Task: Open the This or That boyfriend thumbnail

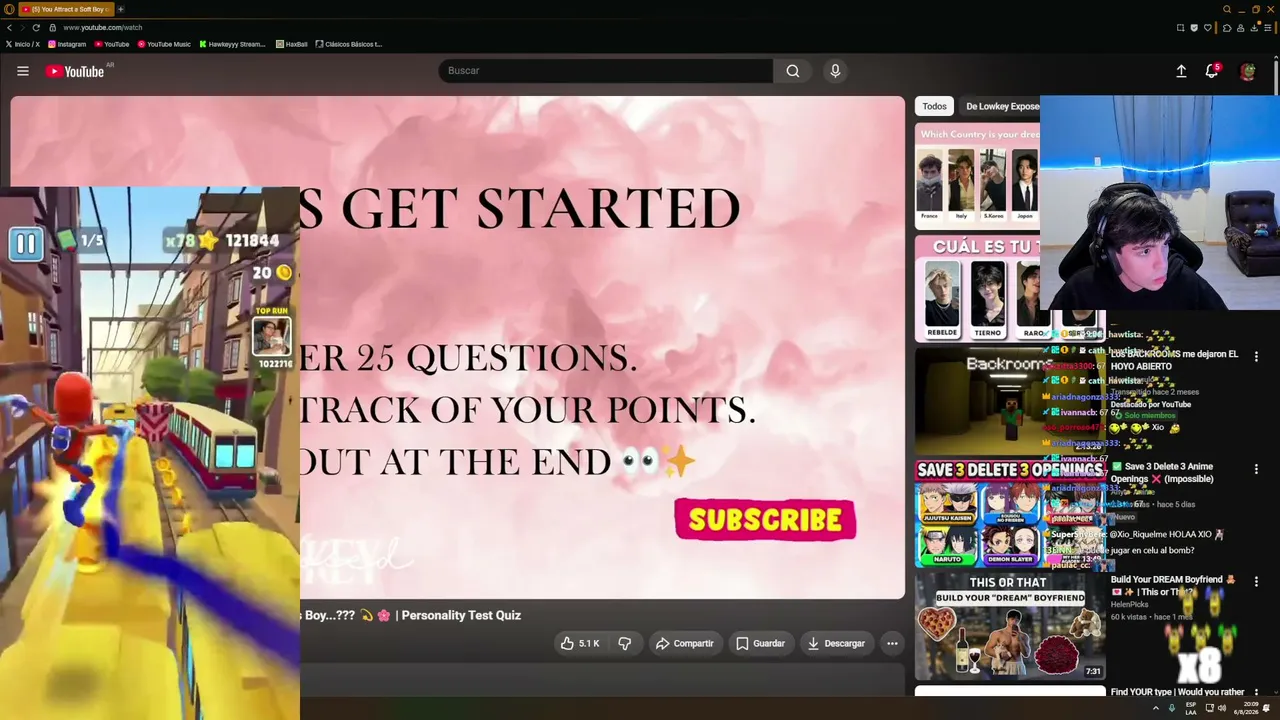Action: pos(1010,626)
